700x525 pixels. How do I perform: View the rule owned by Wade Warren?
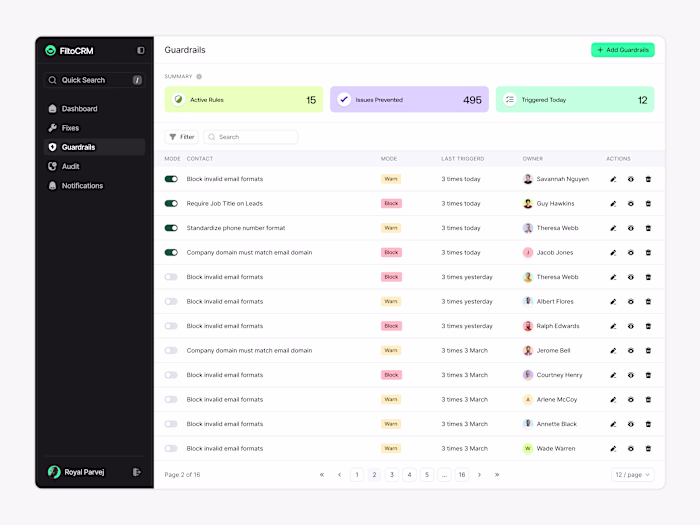631,448
